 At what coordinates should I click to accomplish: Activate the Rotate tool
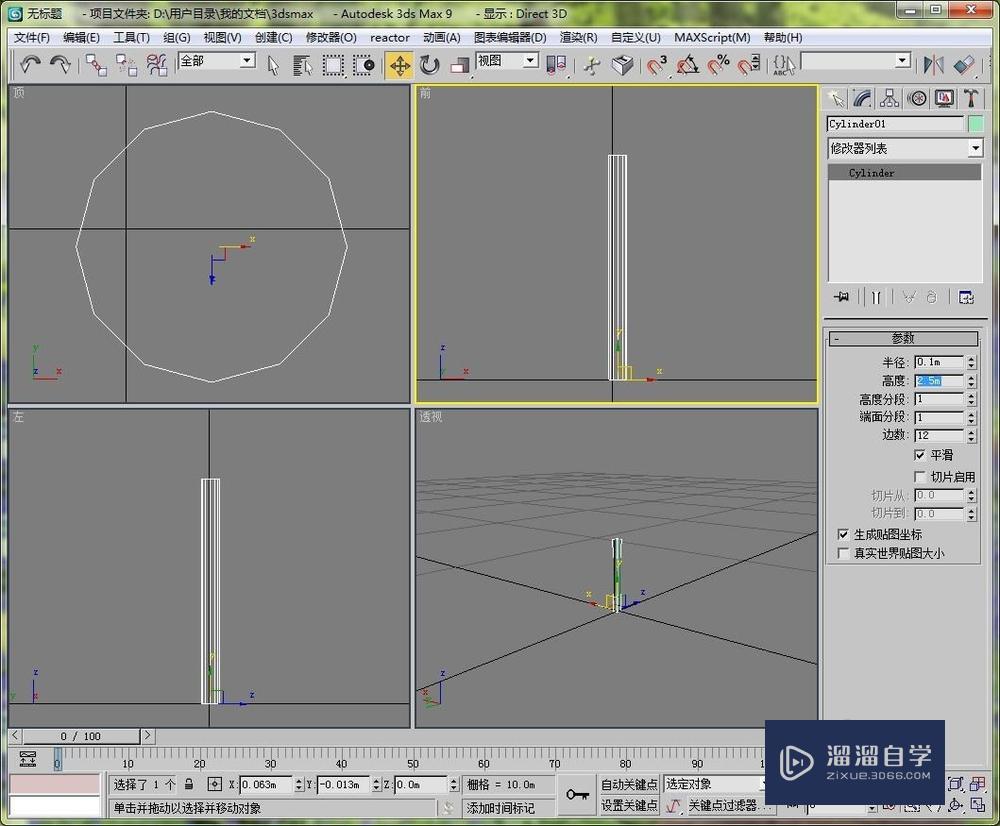pos(430,65)
